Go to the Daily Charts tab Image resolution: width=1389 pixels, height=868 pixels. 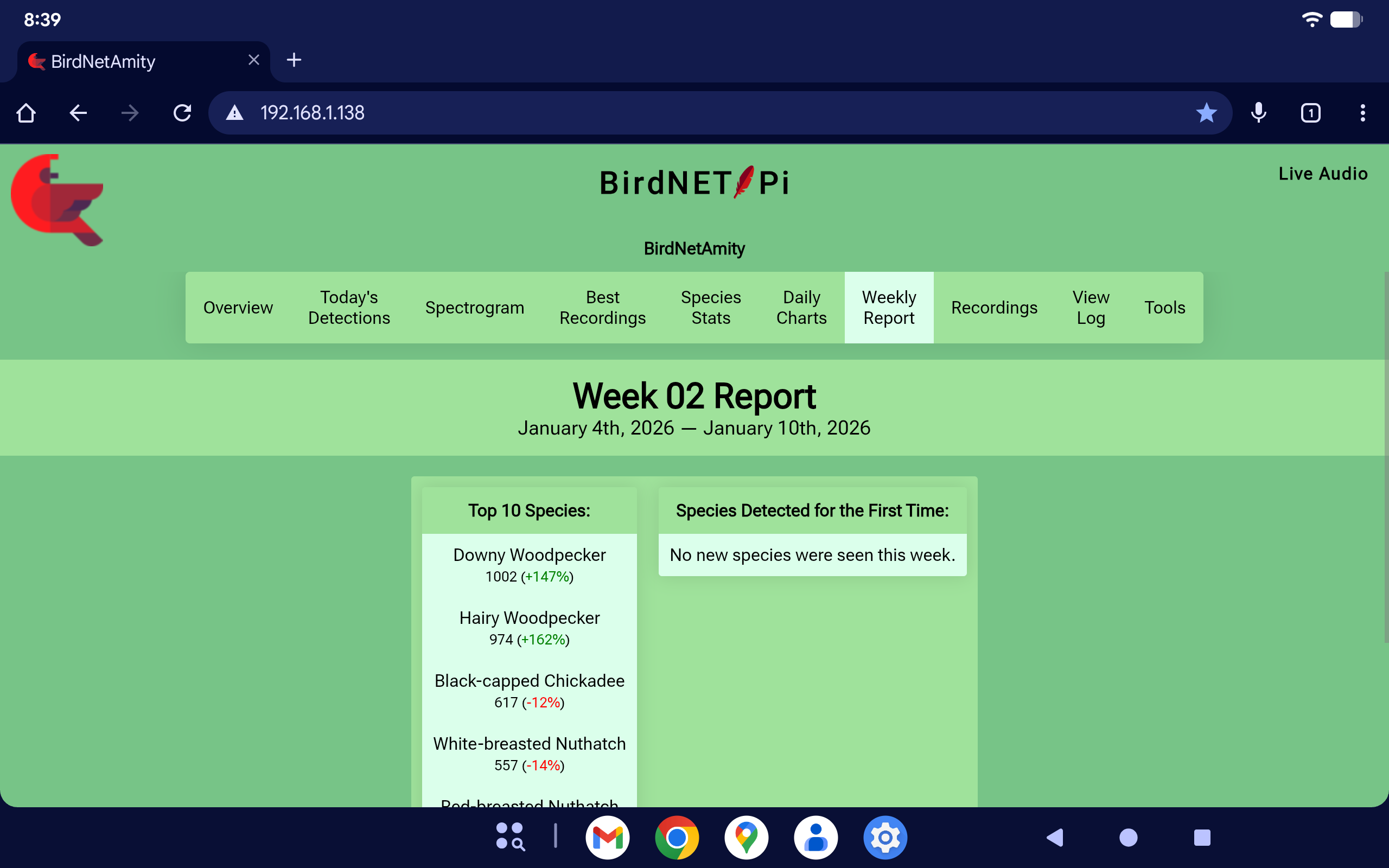tap(801, 308)
